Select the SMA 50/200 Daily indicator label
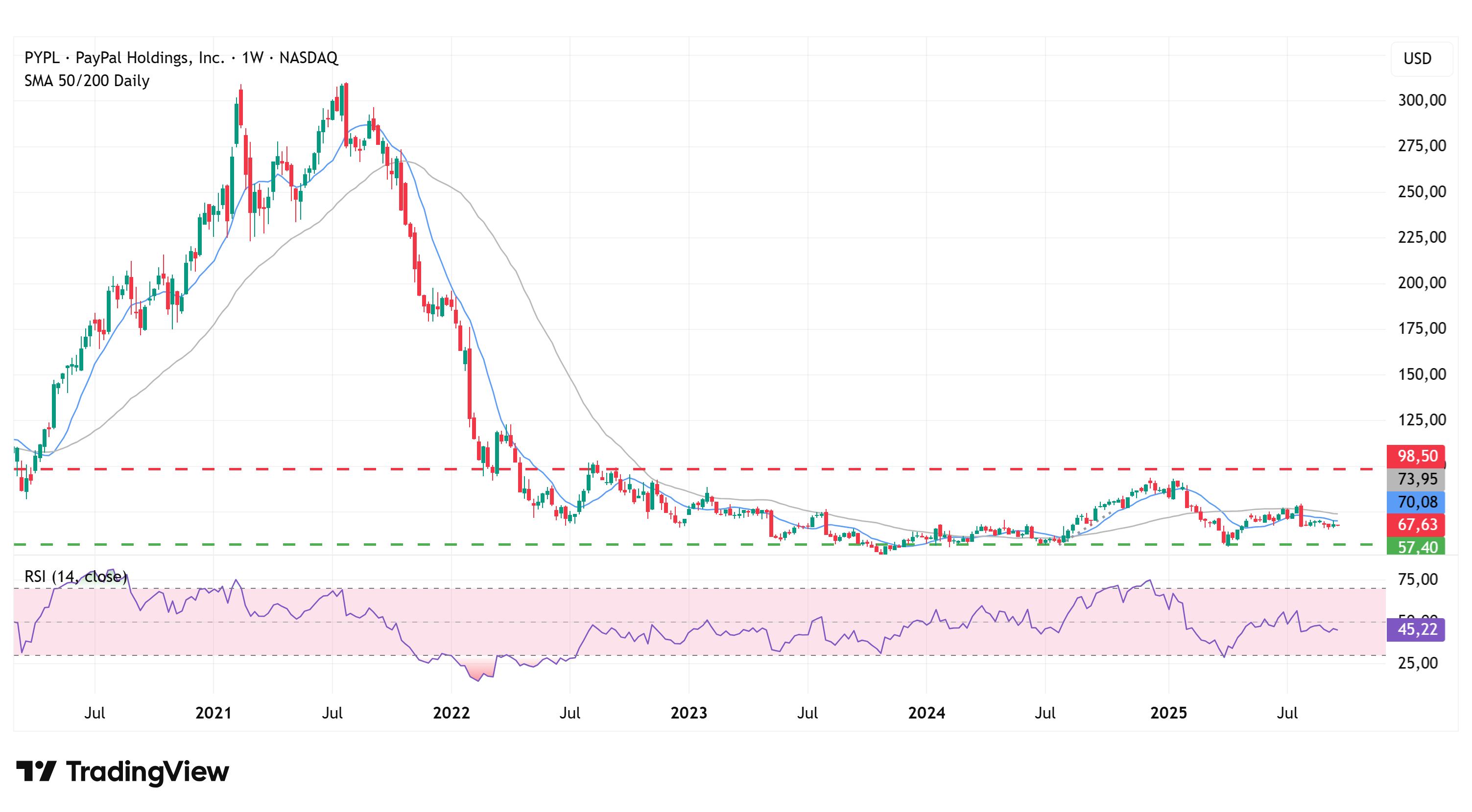1472x812 pixels. (x=87, y=80)
